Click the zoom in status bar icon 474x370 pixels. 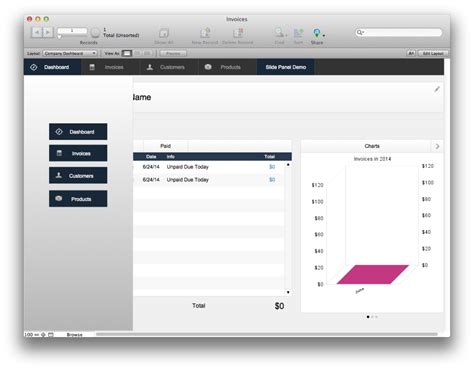43,334
